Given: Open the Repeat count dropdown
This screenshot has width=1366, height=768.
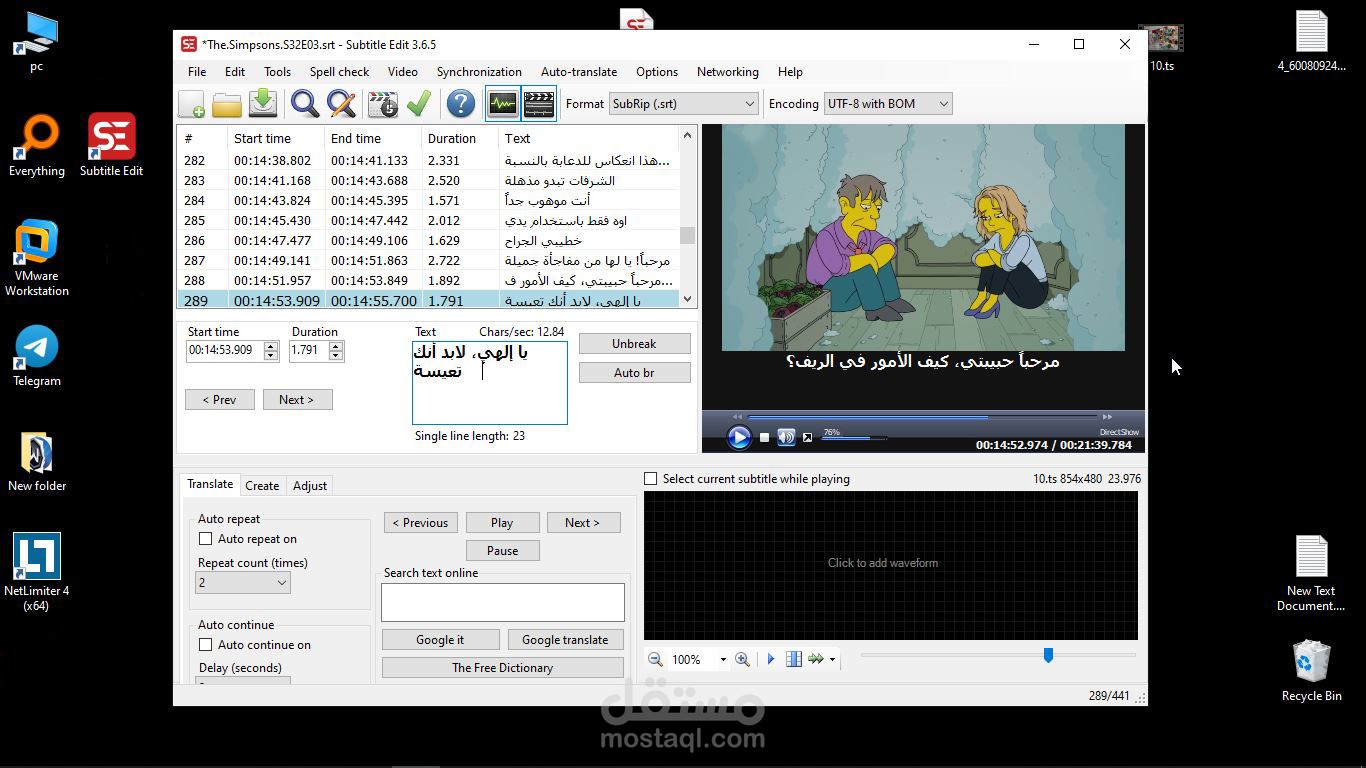Looking at the screenshot, I should (x=243, y=583).
